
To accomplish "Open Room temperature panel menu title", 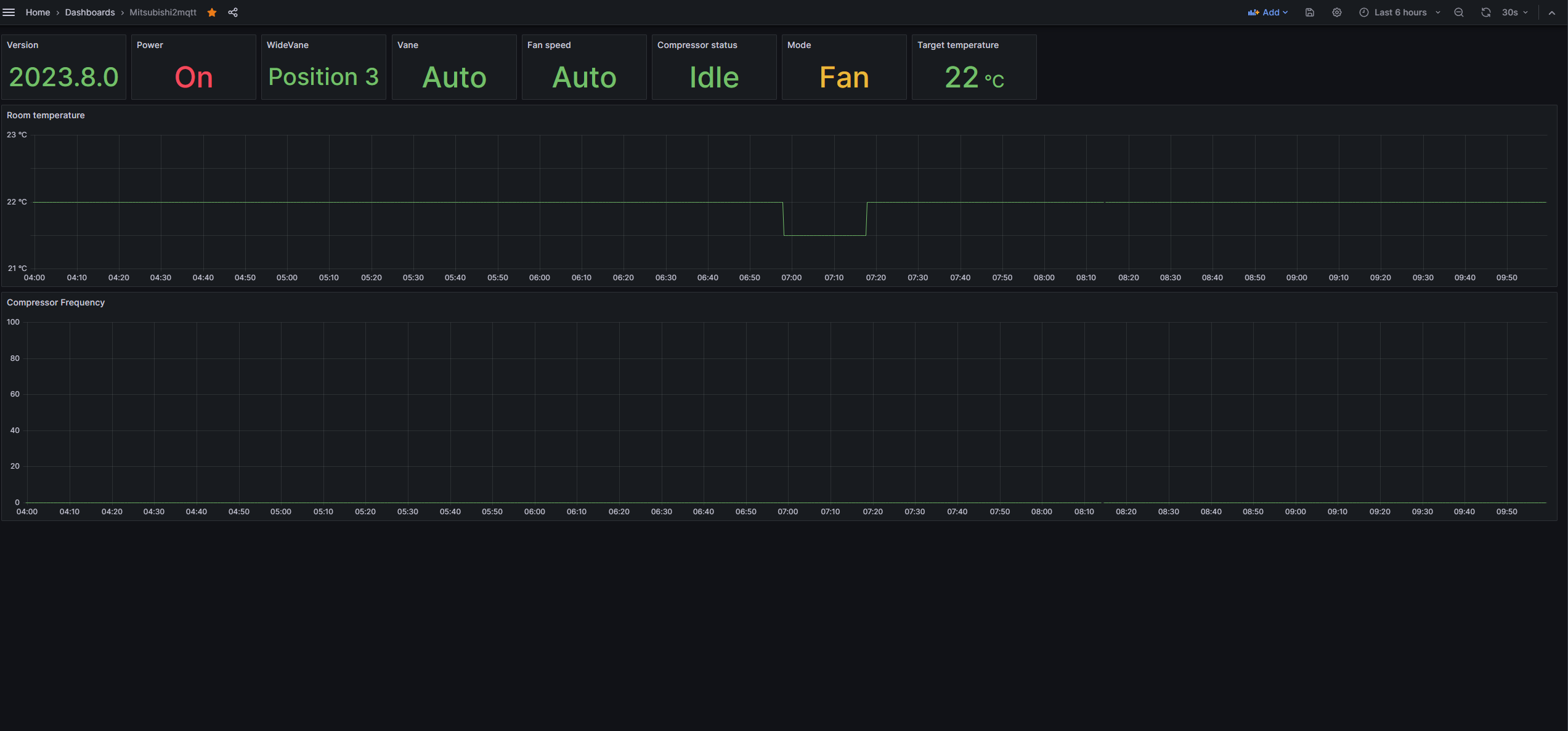I will pos(46,115).
